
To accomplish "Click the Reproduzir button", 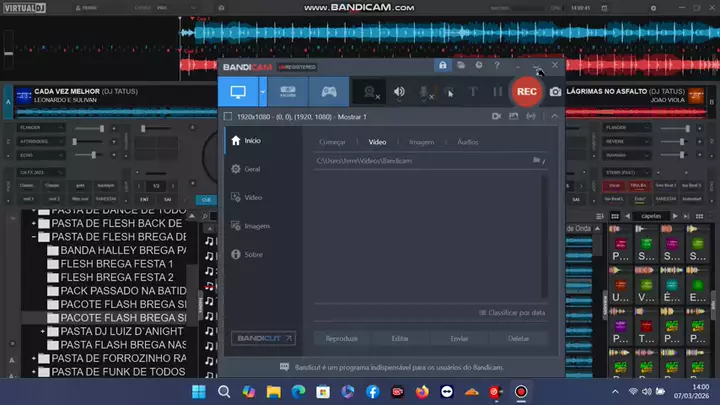I will [x=342, y=339].
